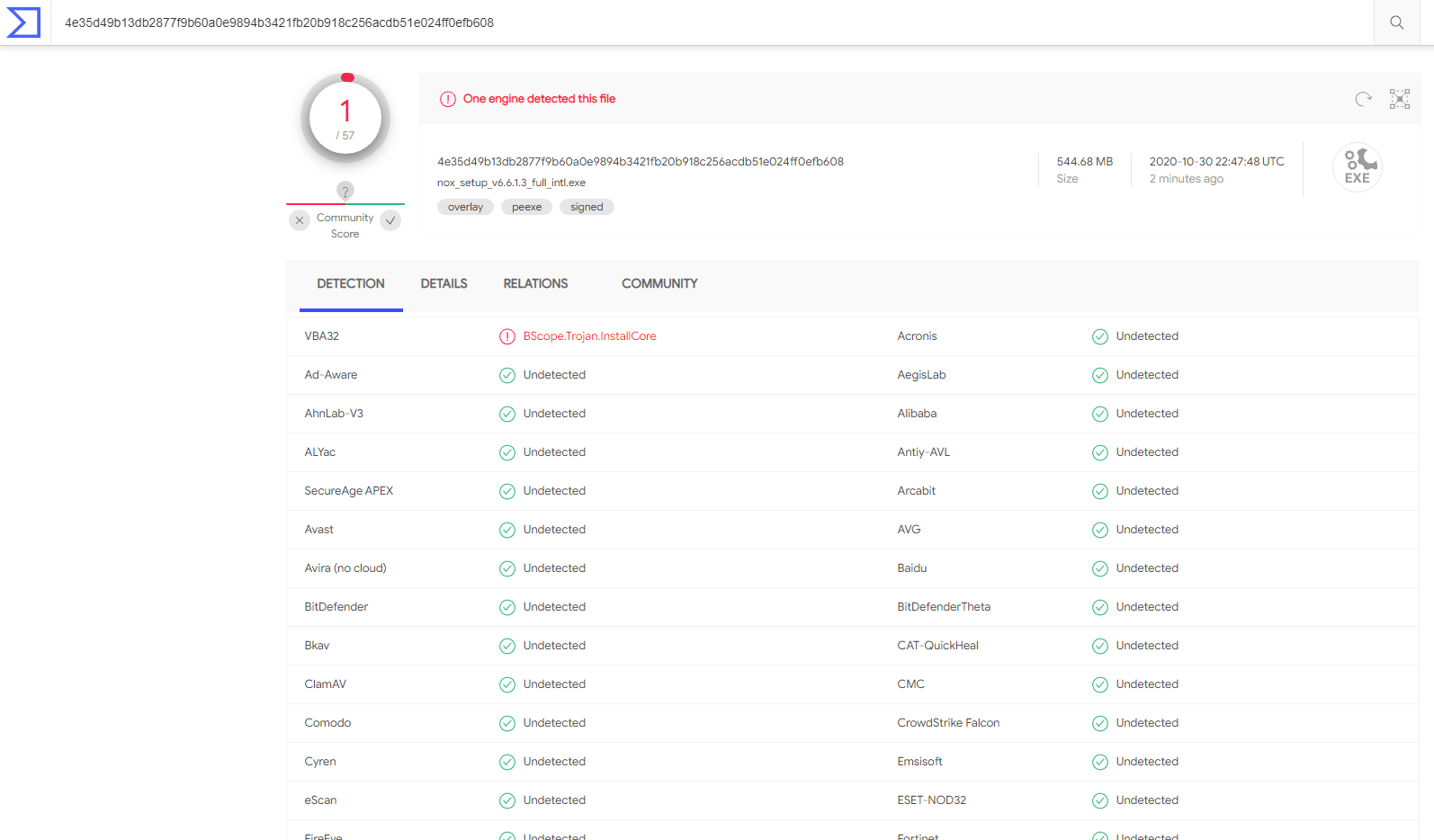Screen dimensions: 1434x840
Task: Click the BitDefenderTheta engine name
Action: (x=944, y=607)
